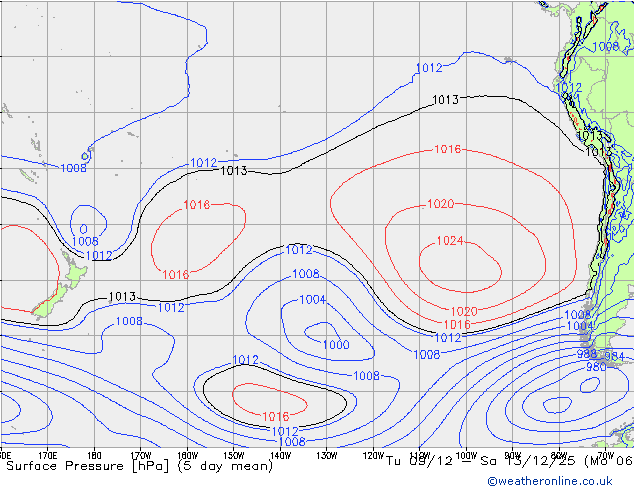The image size is (634, 490).
Task: Click the 180 longitude label
Action: click(94, 456)
